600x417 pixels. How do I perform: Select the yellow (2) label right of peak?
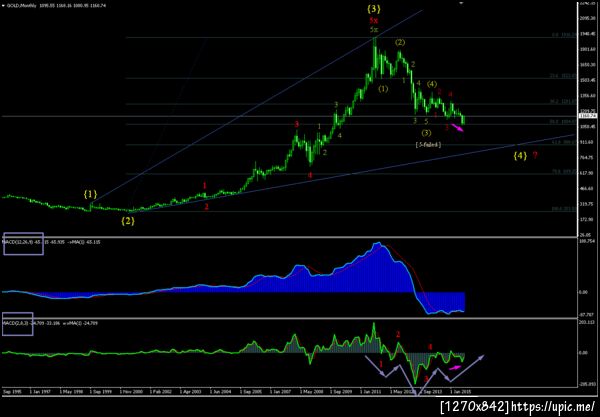pyautogui.click(x=400, y=42)
